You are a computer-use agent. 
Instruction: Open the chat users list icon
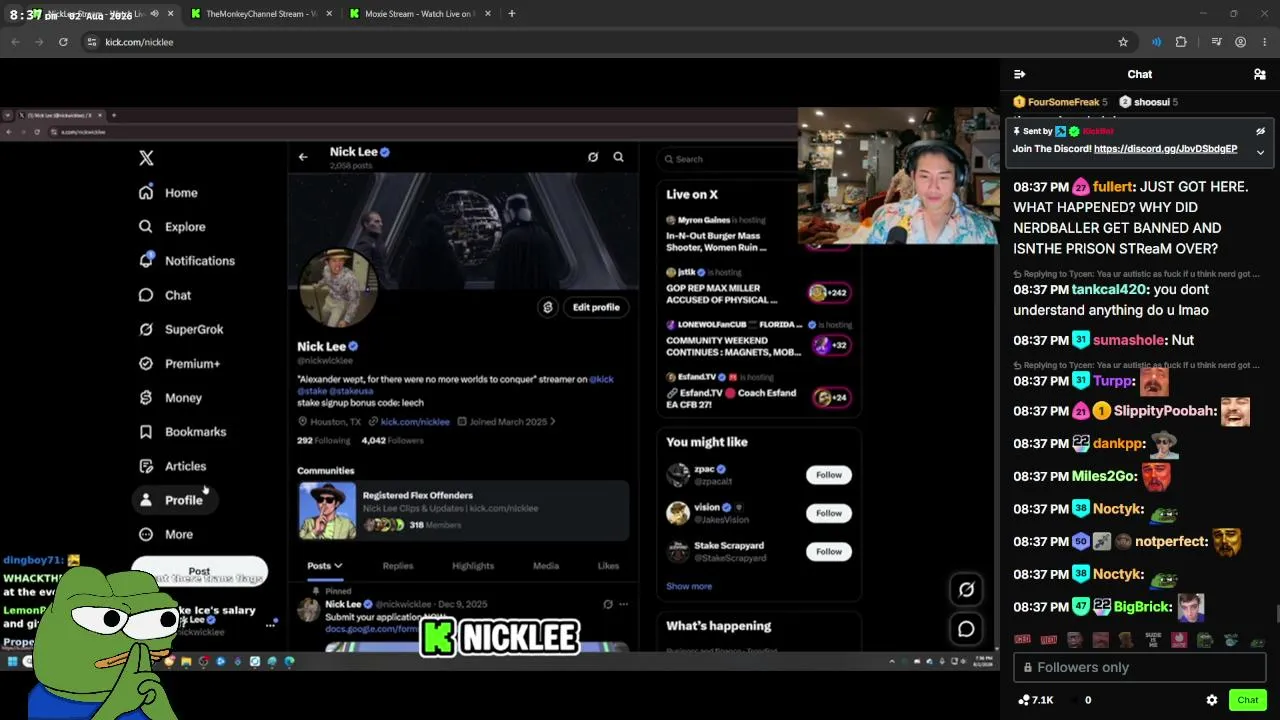[x=1260, y=74]
